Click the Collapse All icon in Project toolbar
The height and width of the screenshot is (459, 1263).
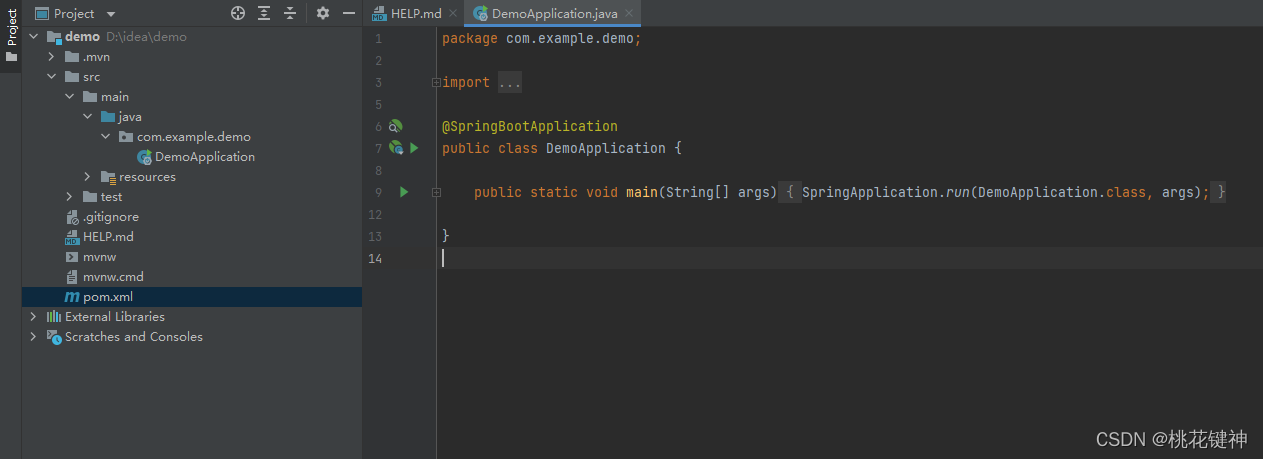(290, 13)
